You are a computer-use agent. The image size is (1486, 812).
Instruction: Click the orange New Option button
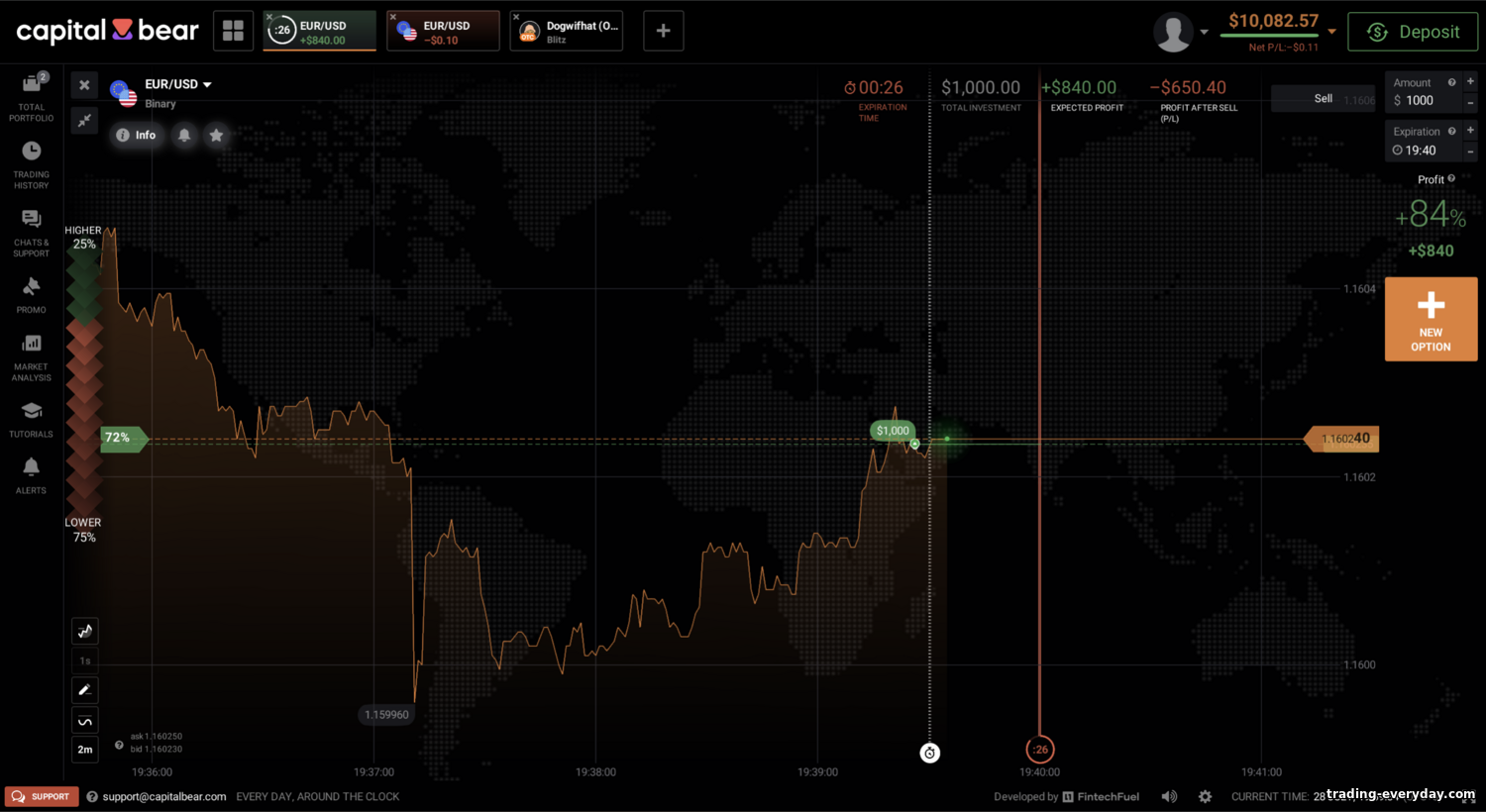pos(1431,319)
